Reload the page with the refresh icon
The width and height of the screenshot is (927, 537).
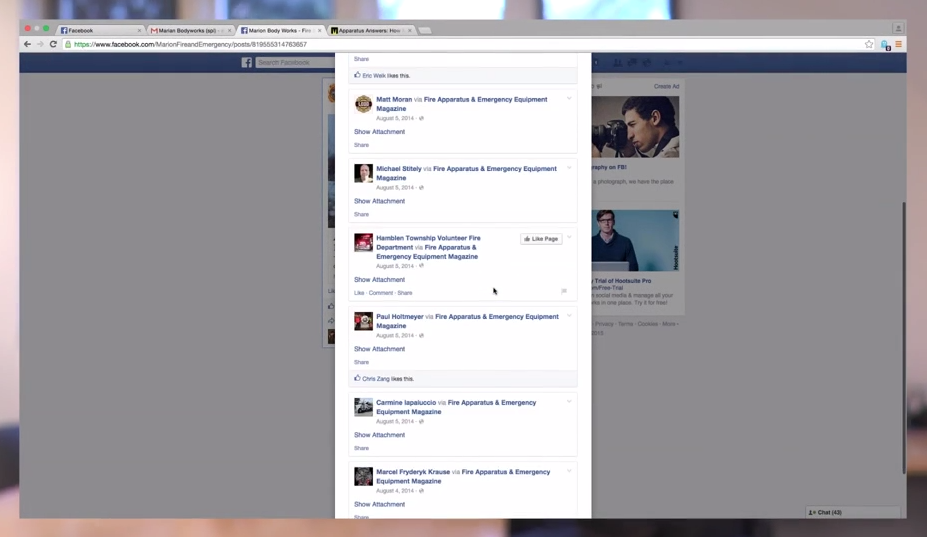[x=53, y=44]
